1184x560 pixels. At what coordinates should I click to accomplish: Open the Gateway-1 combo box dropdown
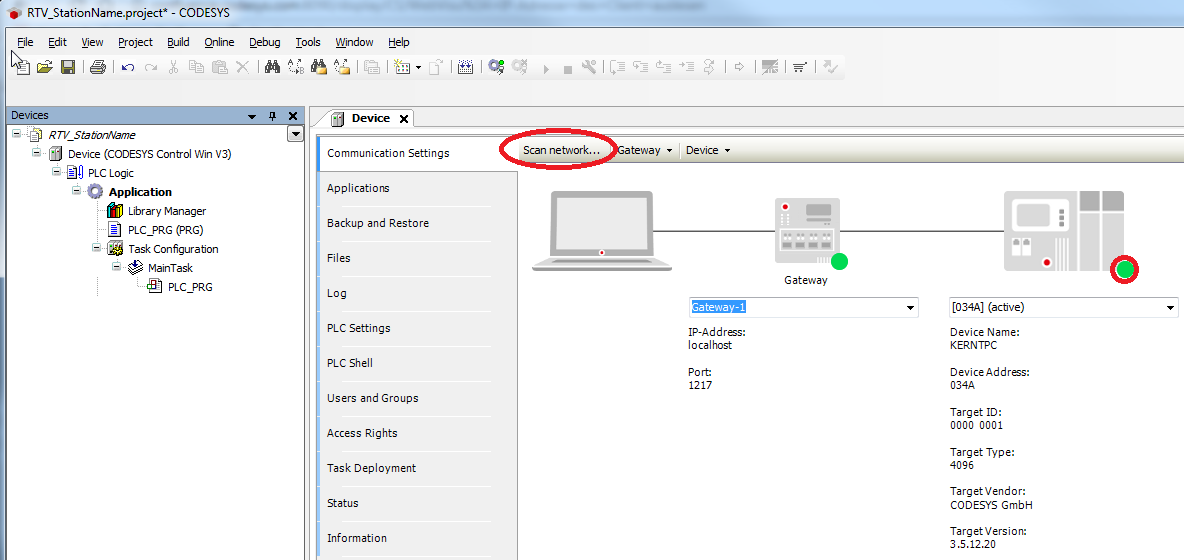pyautogui.click(x=910, y=308)
